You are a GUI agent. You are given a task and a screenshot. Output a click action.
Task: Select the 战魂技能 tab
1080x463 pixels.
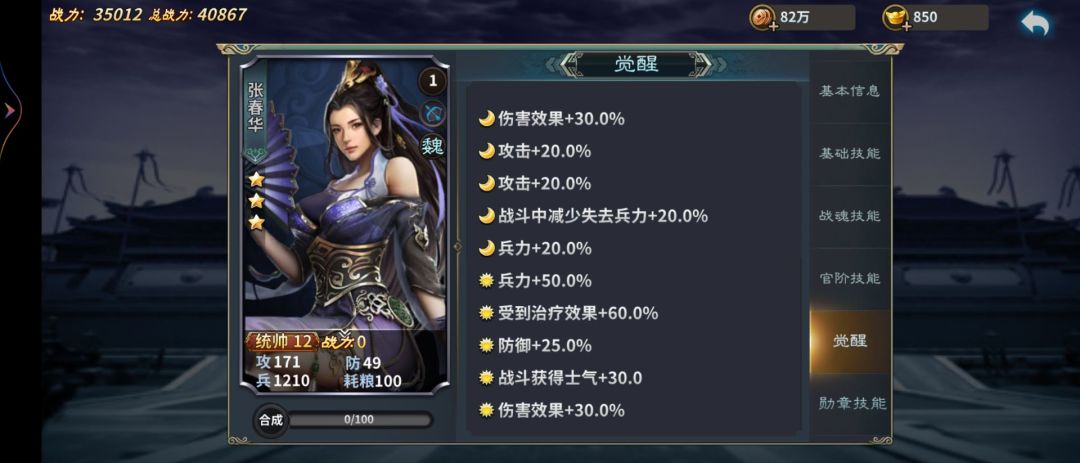[849, 216]
